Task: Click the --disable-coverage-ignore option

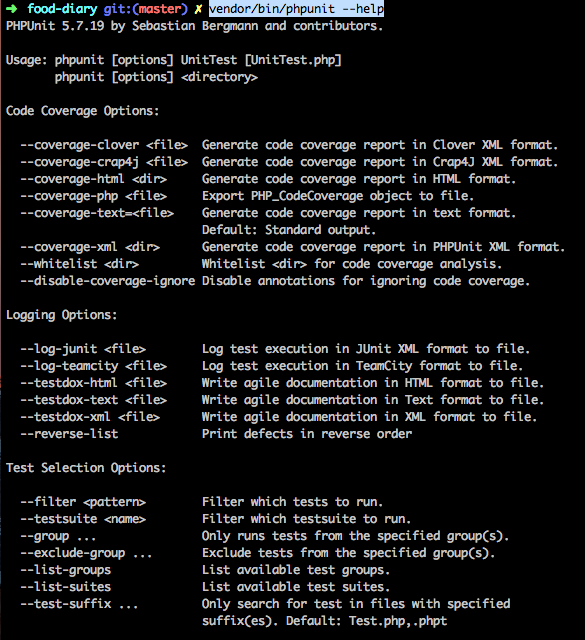Action: 108,281
